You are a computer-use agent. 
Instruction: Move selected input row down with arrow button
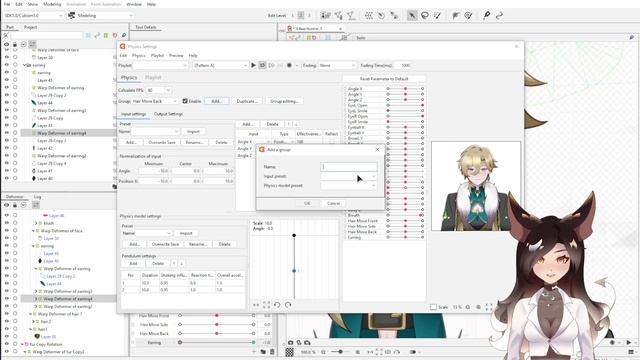coord(296,124)
